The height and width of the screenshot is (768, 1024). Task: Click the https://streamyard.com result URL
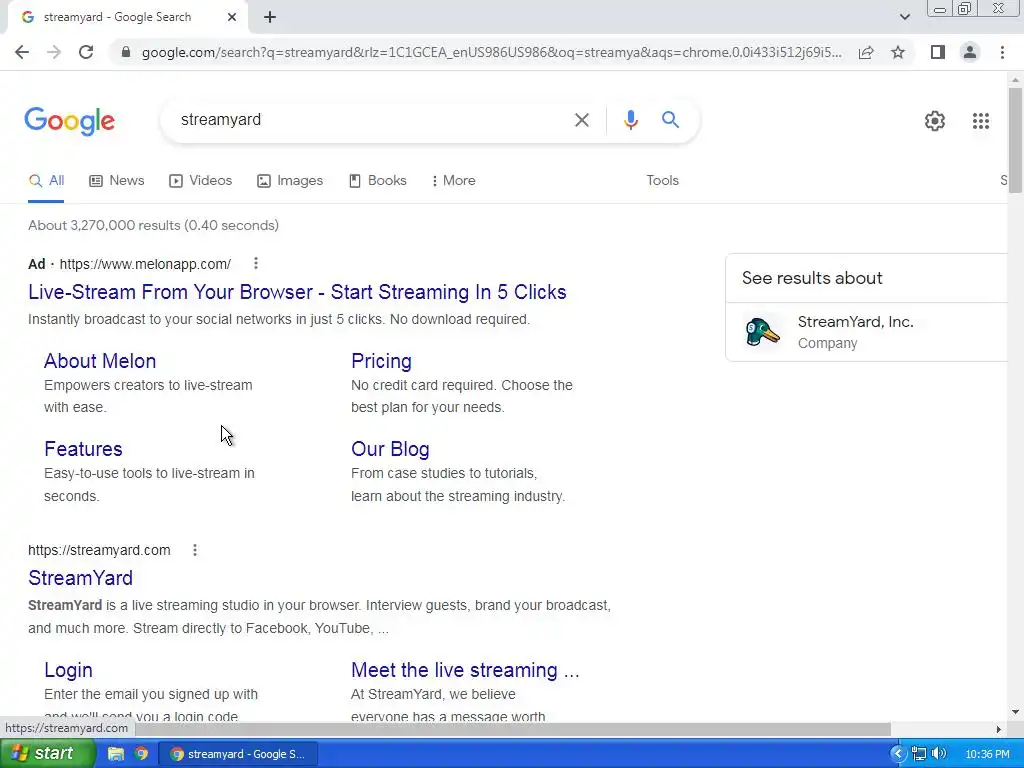99,551
